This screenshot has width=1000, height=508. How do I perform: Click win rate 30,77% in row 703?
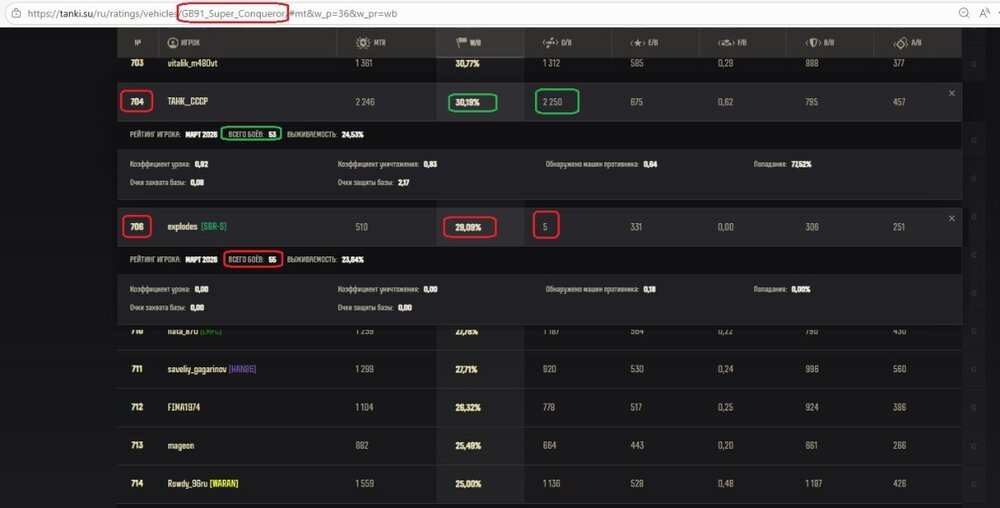[x=467, y=64]
